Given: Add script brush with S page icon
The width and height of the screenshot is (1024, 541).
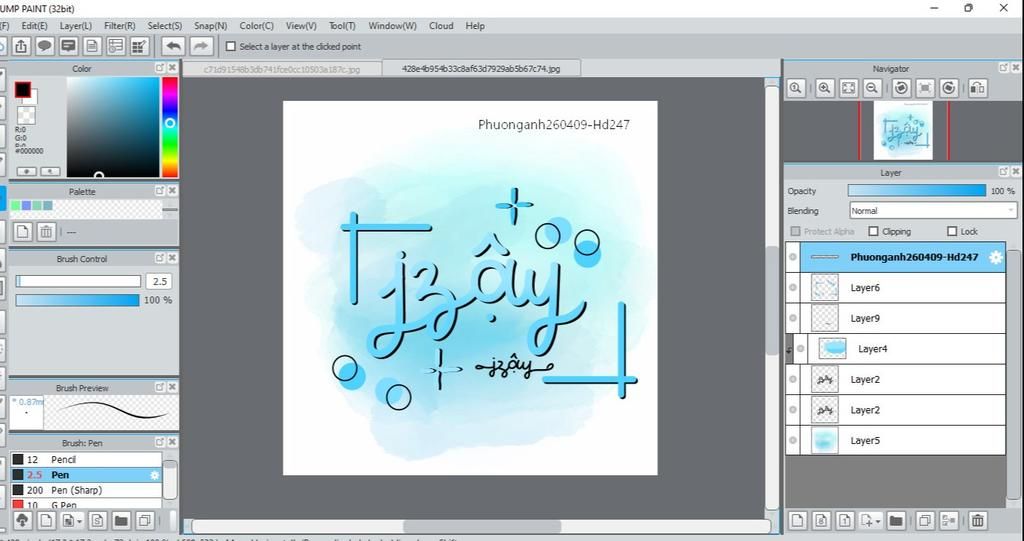Looking at the screenshot, I should tap(97, 521).
